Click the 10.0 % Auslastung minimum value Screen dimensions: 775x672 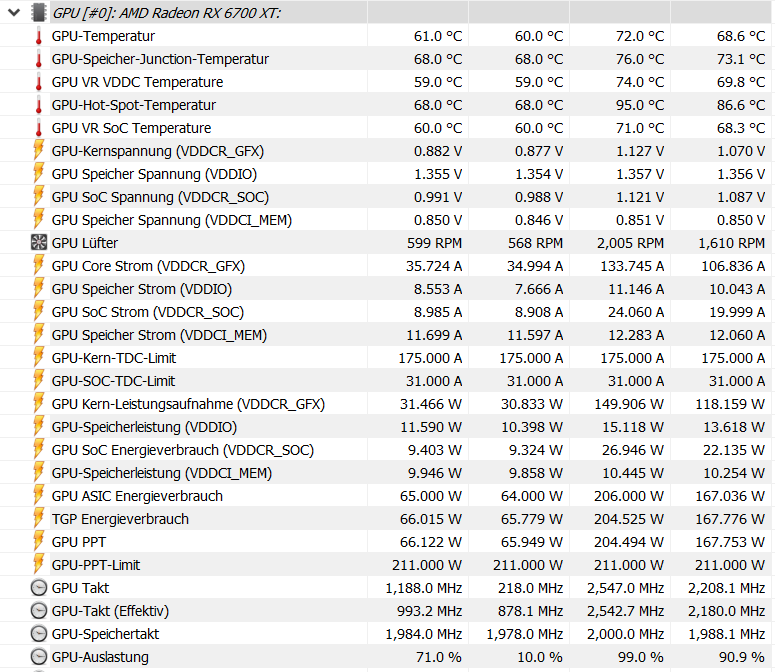(x=540, y=657)
